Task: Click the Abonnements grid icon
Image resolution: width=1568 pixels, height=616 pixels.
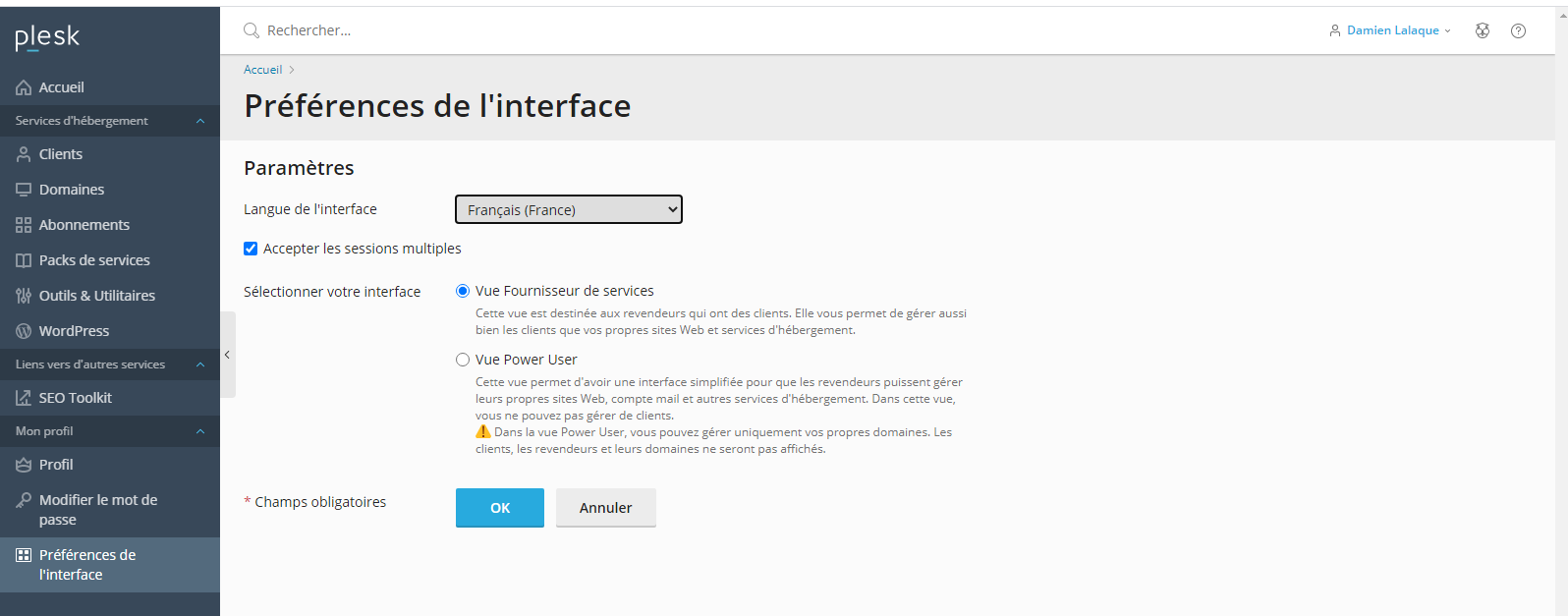Action: (24, 225)
